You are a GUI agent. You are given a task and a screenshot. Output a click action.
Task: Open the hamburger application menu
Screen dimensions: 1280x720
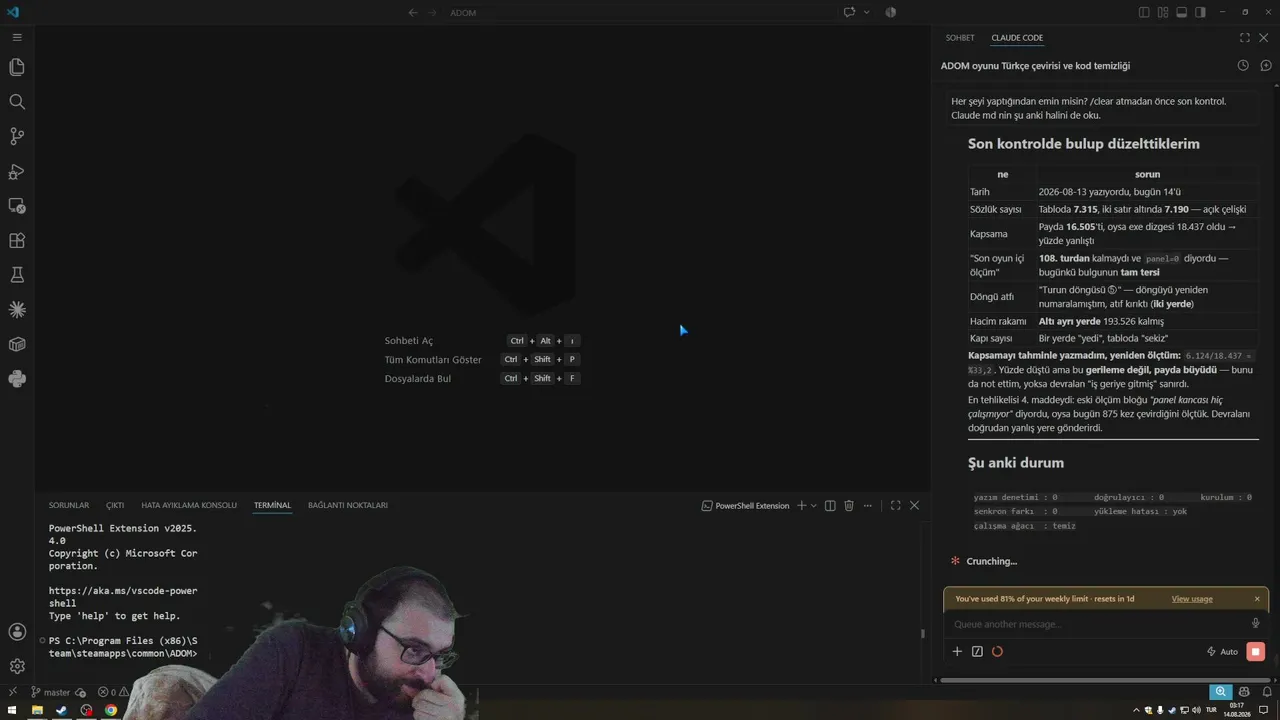[x=17, y=37]
